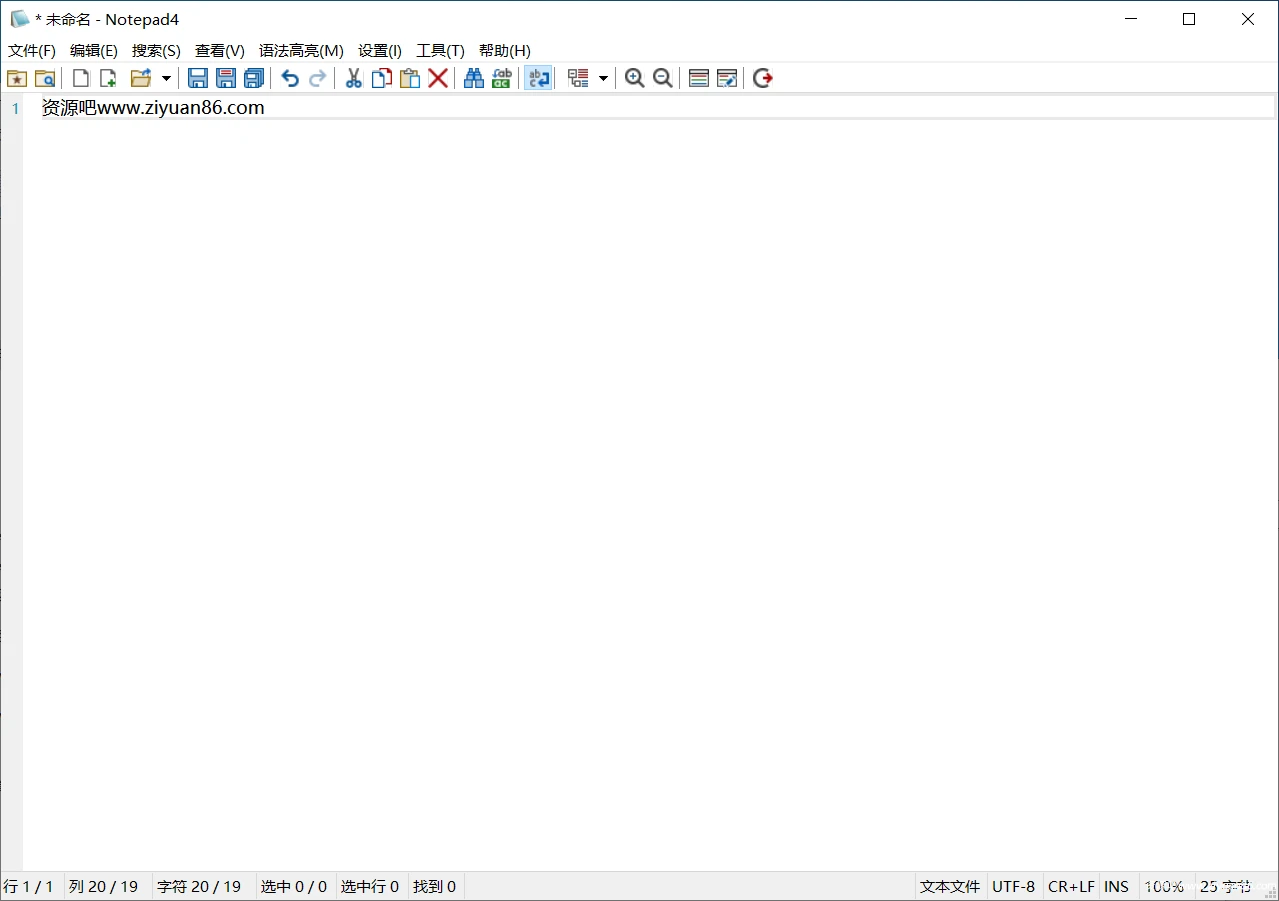Click the Copy toolbar icon
Screen dimensions: 1279x901
(x=381, y=77)
